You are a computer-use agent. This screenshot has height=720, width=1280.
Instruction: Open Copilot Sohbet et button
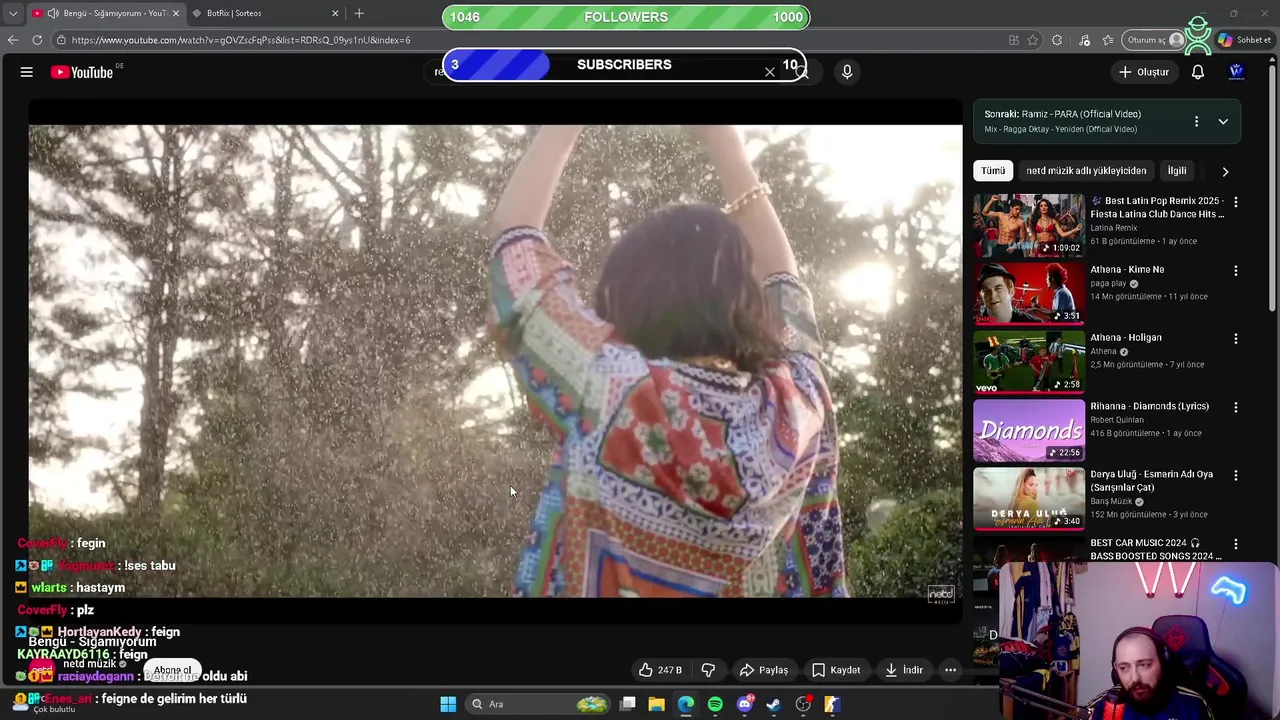click(1245, 40)
